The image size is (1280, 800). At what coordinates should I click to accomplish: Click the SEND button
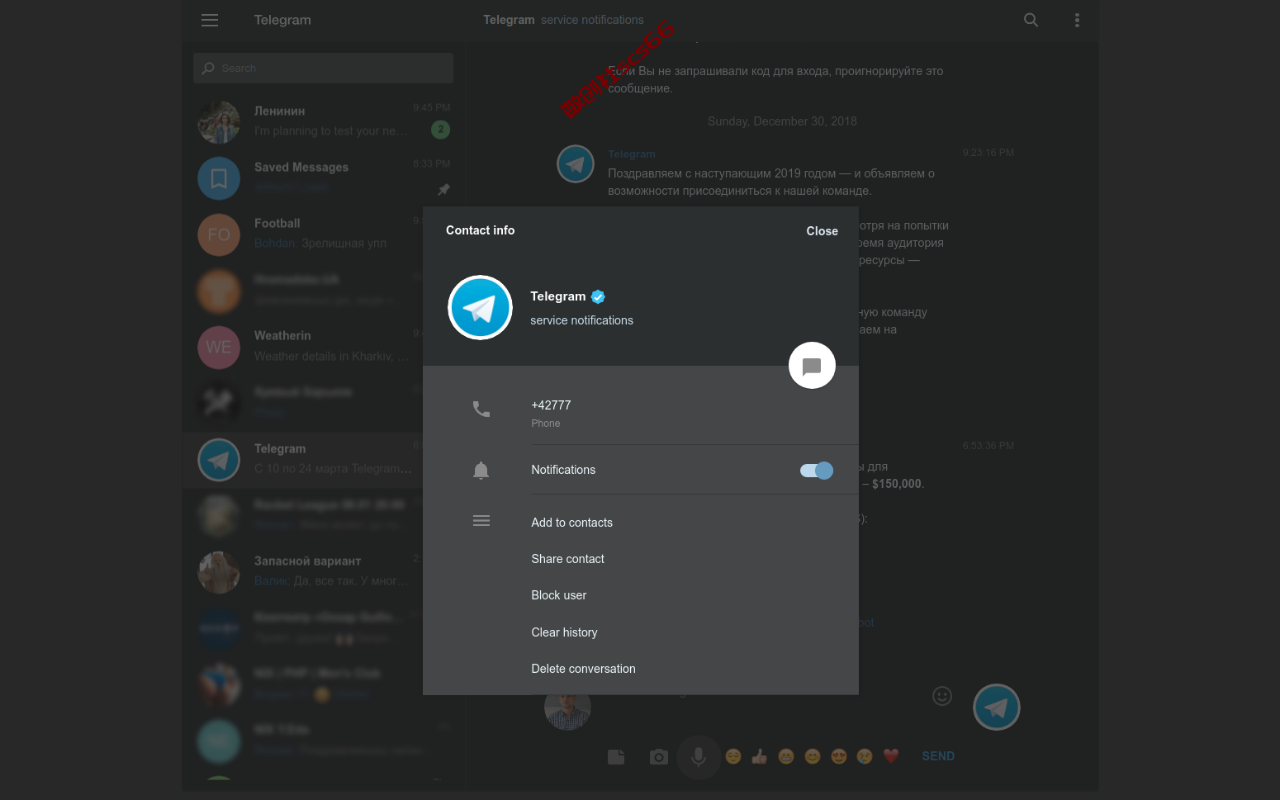(x=938, y=757)
